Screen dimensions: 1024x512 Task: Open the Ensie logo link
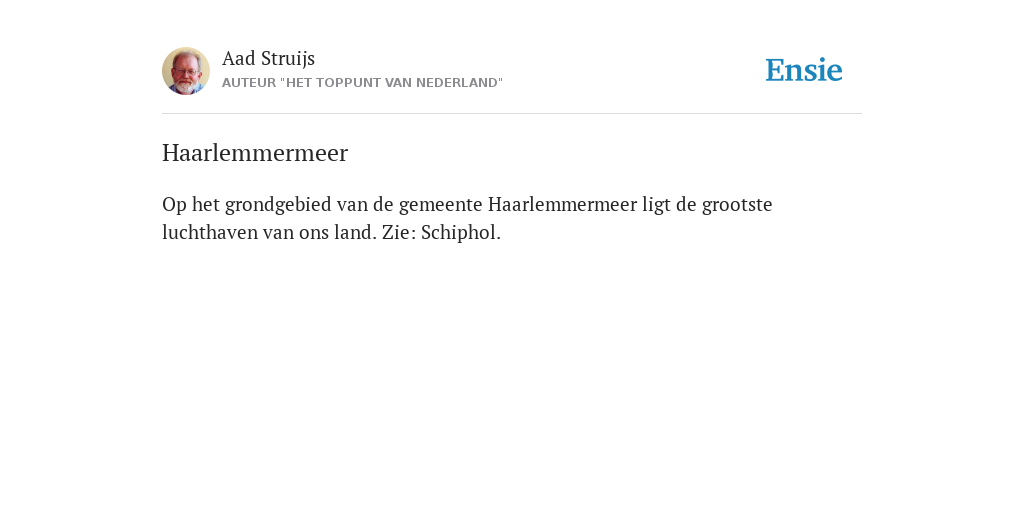(x=804, y=70)
